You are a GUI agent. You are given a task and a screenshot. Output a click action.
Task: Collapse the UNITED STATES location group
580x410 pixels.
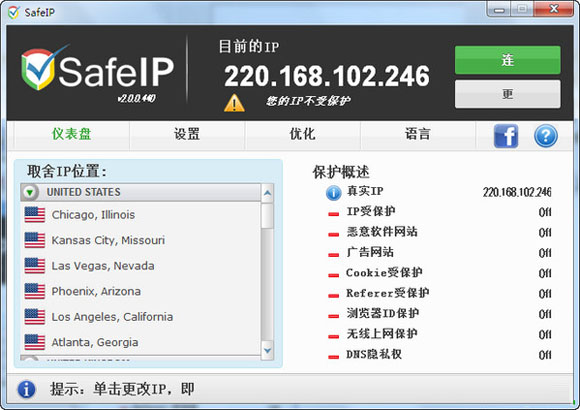pyautogui.click(x=30, y=192)
